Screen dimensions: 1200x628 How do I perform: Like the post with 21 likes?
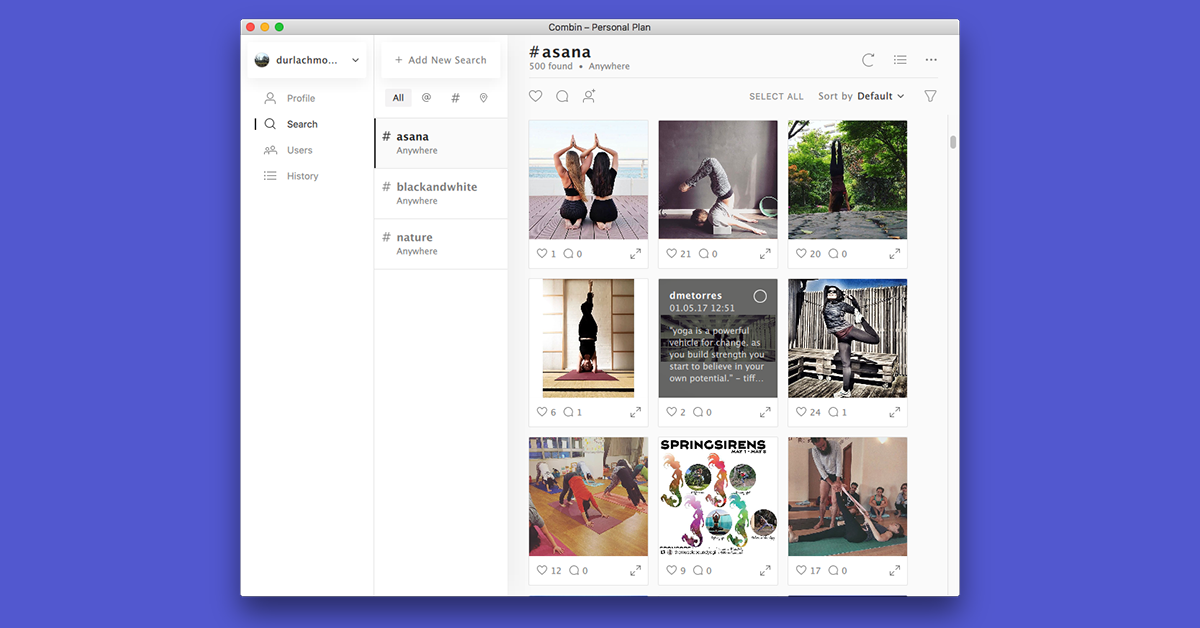pyautogui.click(x=672, y=254)
